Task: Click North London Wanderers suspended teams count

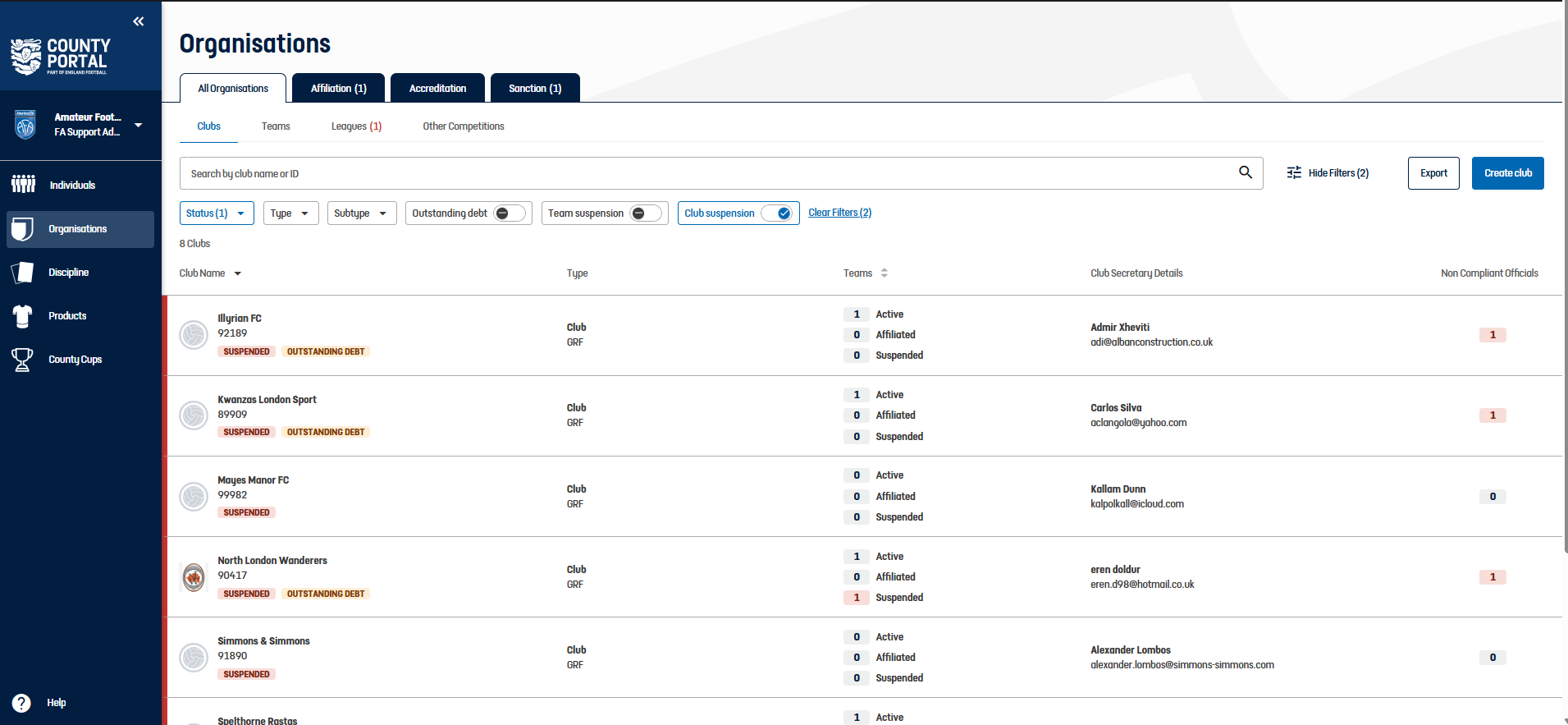Action: [857, 598]
